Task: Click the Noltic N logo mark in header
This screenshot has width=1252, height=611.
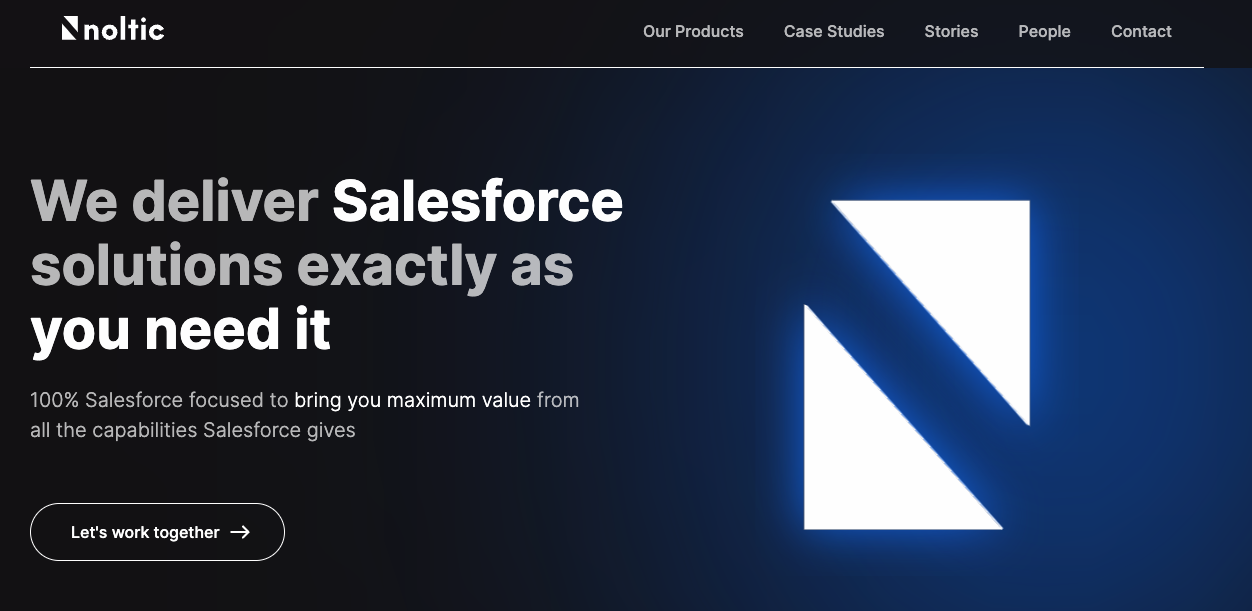Action: click(x=70, y=28)
